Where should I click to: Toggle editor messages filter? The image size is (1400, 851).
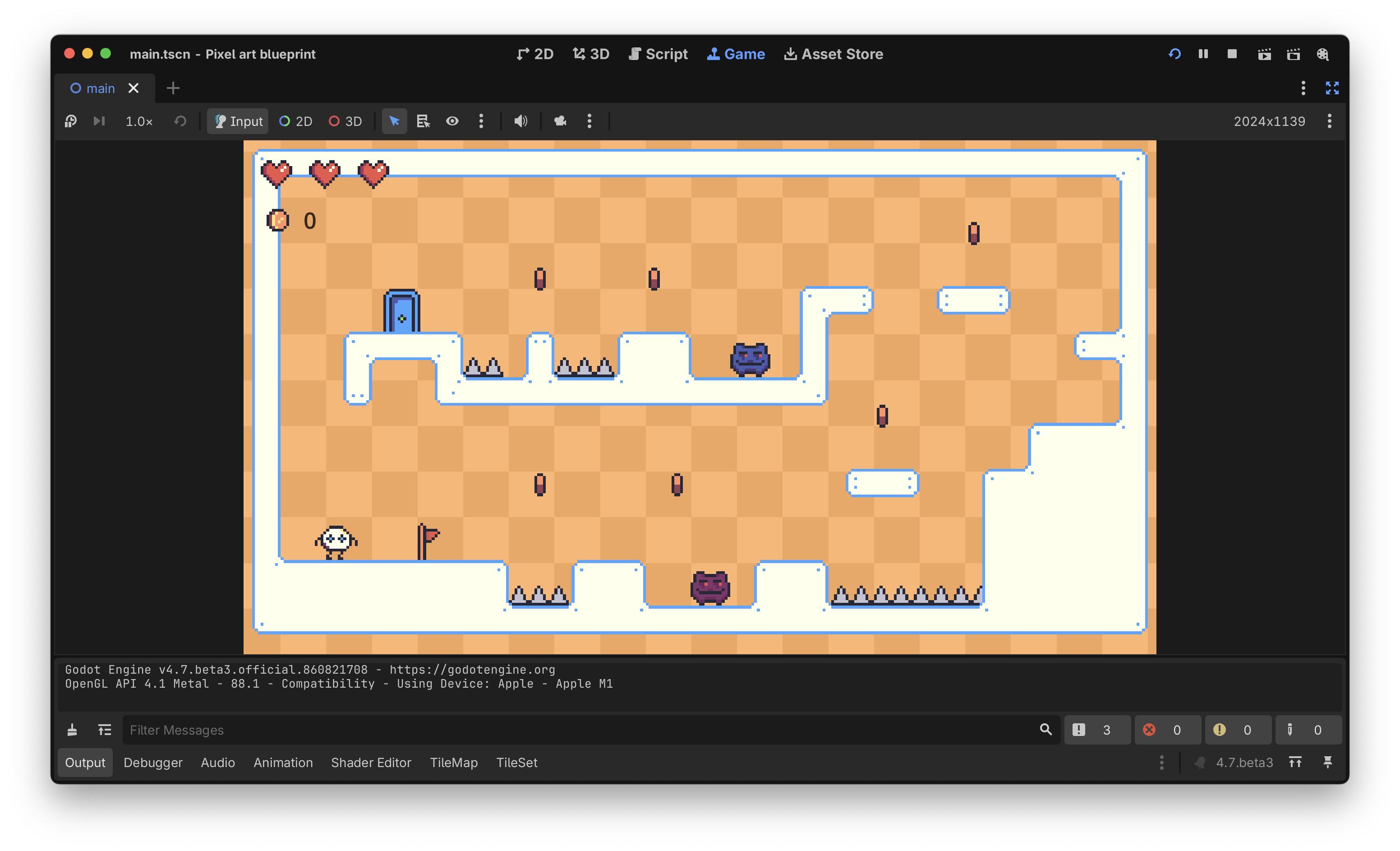click(1308, 729)
